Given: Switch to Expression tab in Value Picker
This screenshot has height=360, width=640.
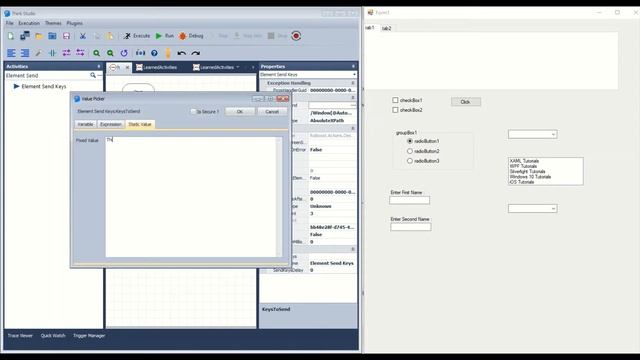Looking at the screenshot, I should 111,124.
